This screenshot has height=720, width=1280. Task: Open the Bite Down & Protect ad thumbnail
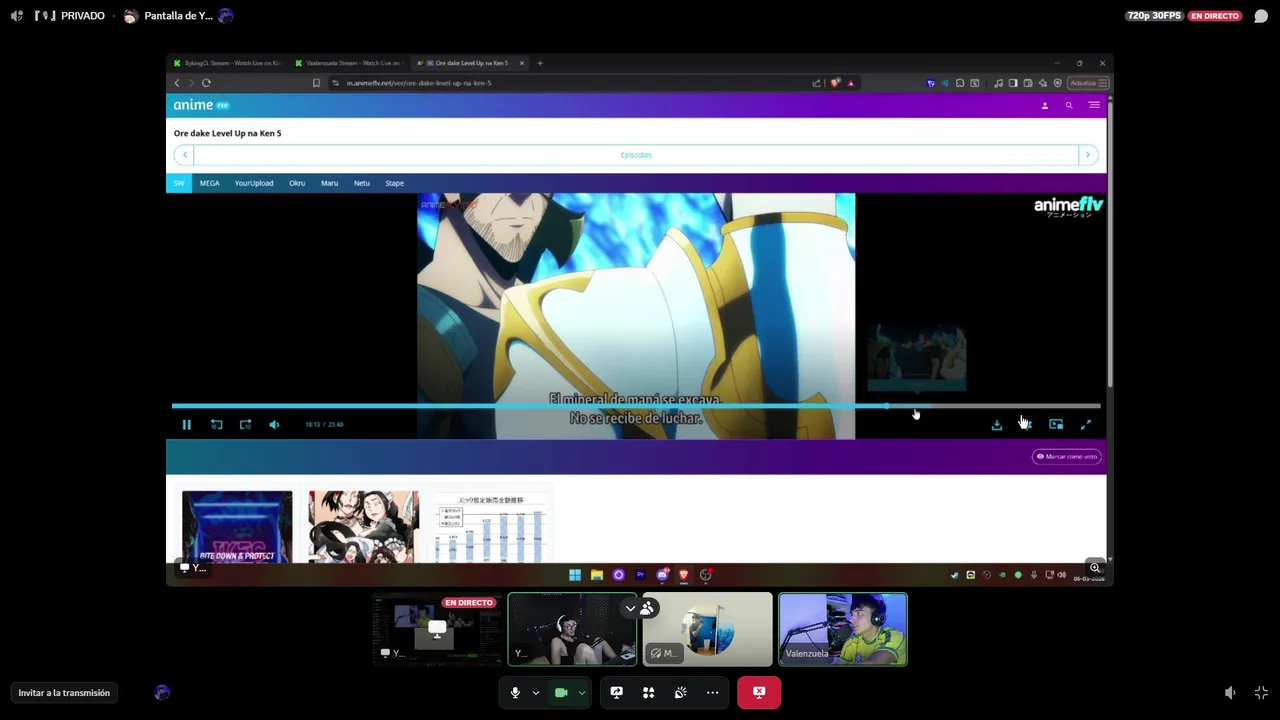point(237,527)
